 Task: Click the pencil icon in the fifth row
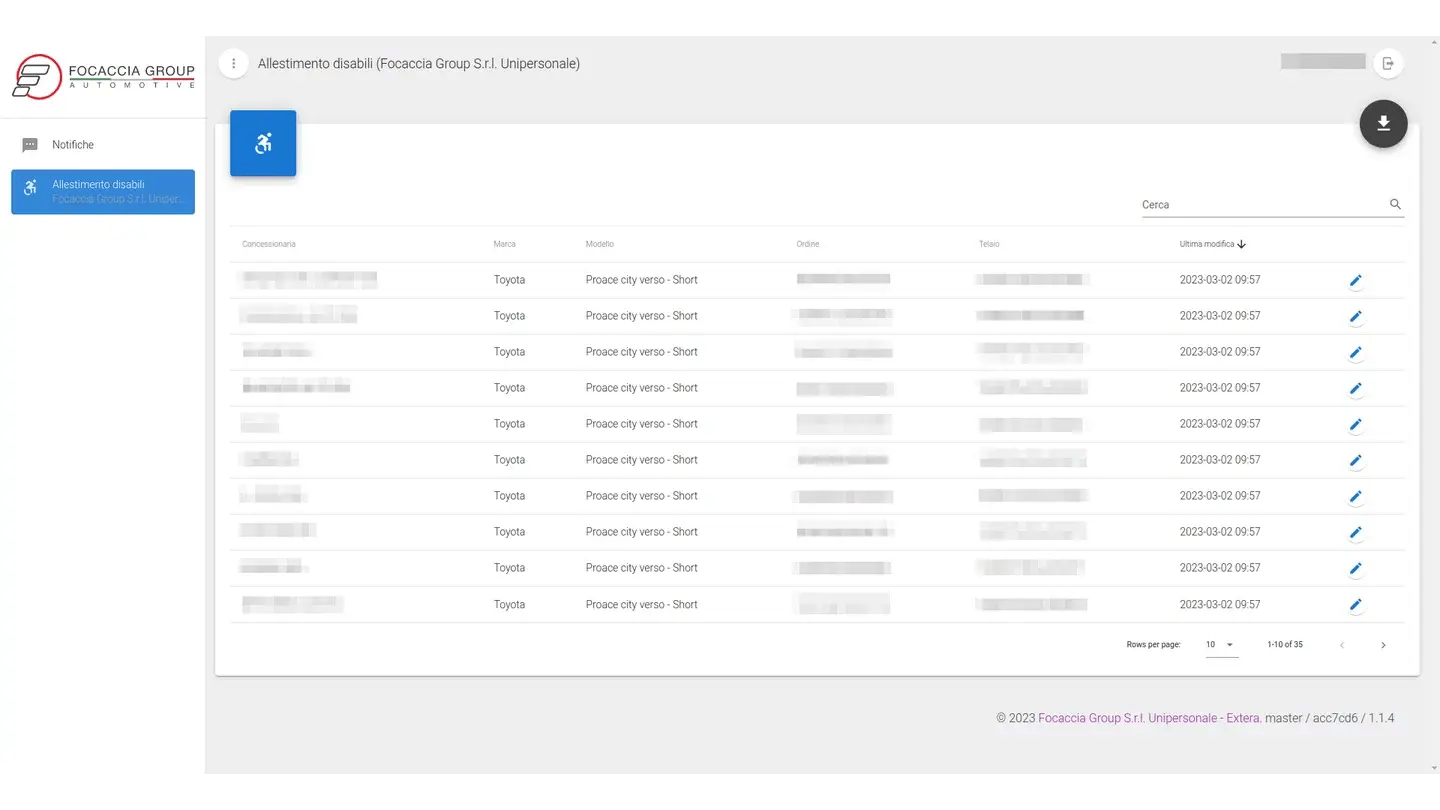coord(1355,425)
